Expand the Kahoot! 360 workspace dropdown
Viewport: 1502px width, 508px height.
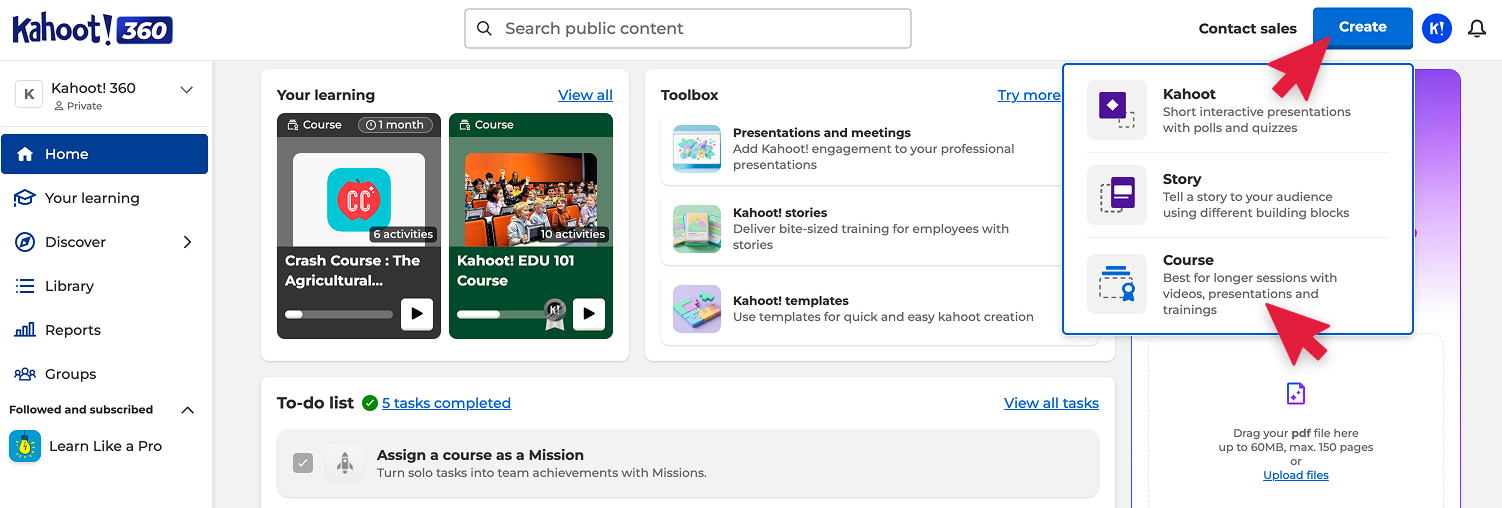[186, 90]
